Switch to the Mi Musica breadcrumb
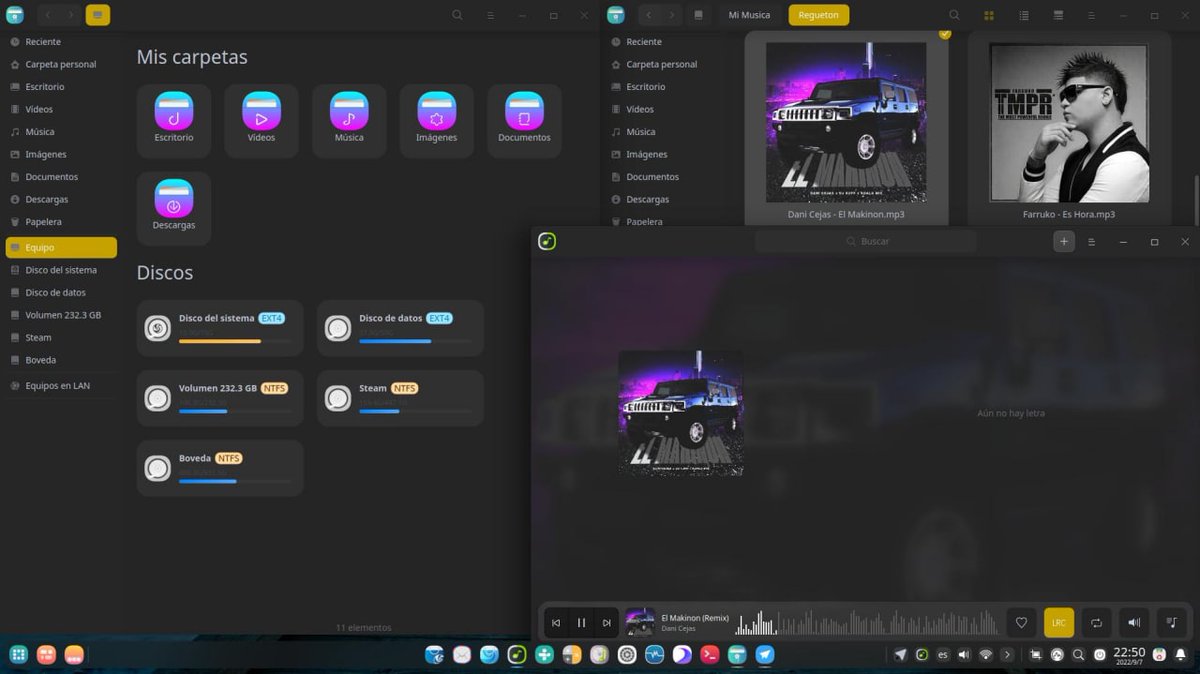Viewport: 1200px width, 674px height. (x=749, y=15)
